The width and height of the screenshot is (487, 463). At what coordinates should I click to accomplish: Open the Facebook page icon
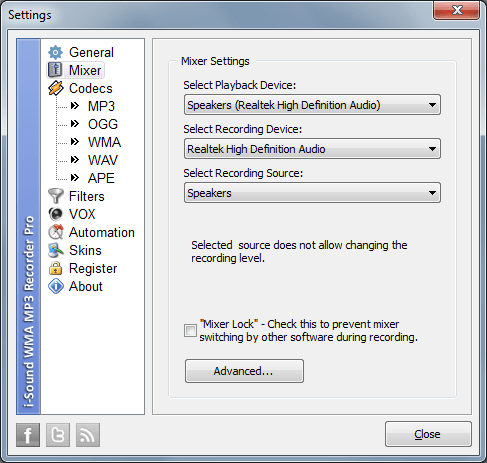coord(28,435)
